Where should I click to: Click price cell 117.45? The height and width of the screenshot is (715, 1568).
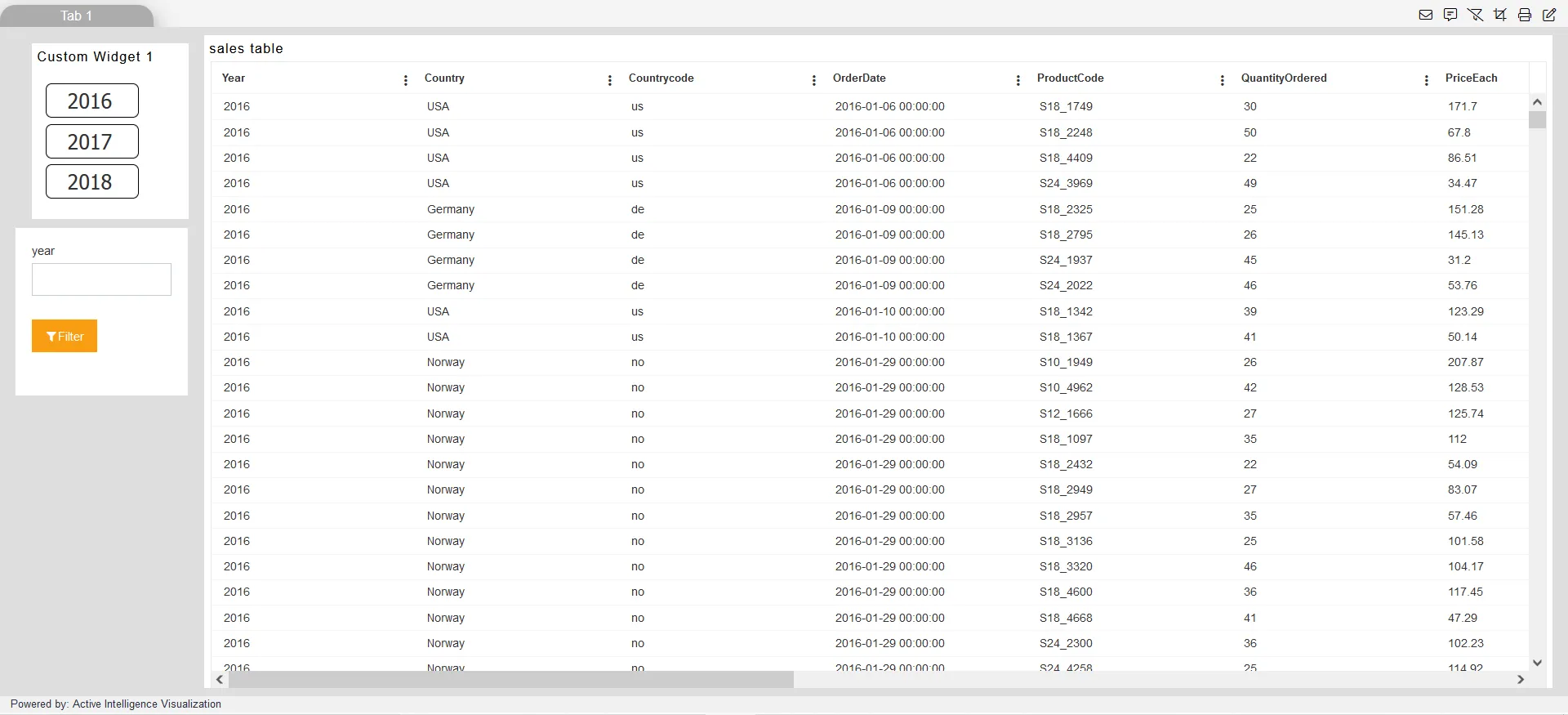tap(1465, 592)
